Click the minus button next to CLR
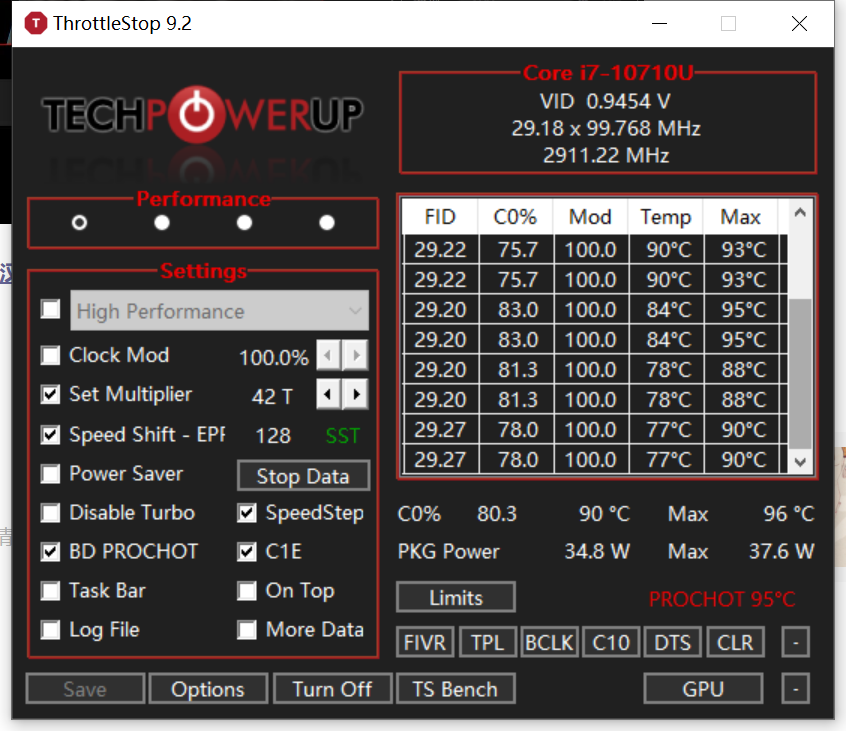Image resolution: width=846 pixels, height=731 pixels. 796,642
